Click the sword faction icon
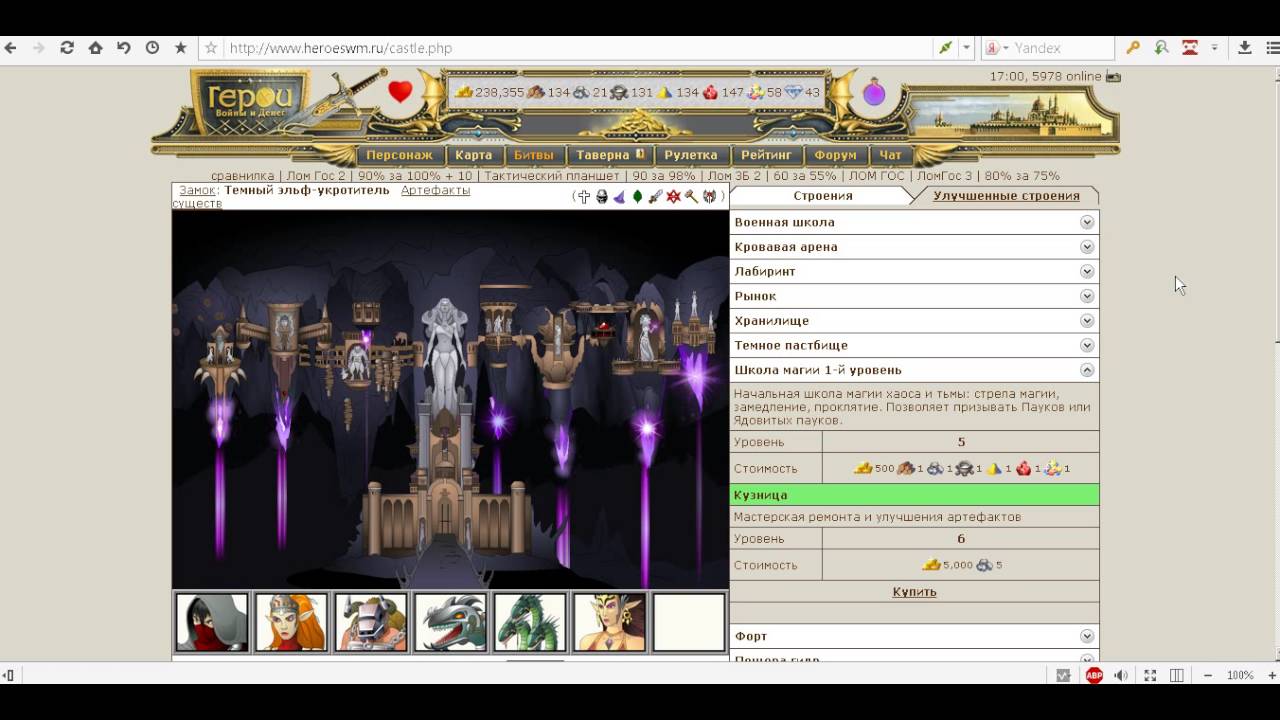This screenshot has height=720, width=1280. click(x=655, y=197)
